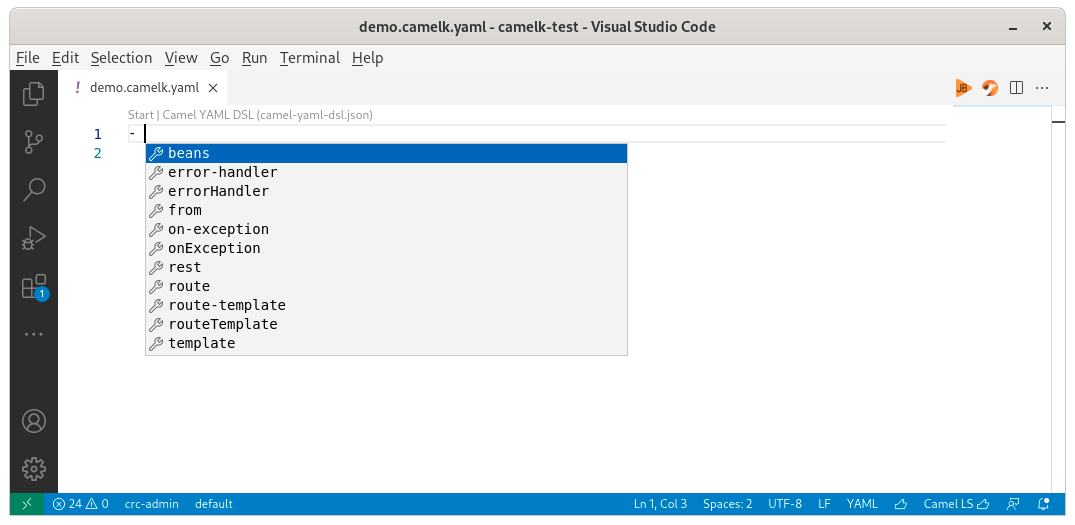Open the Run and Debug view
The image size is (1075, 525).
pyautogui.click(x=33, y=238)
